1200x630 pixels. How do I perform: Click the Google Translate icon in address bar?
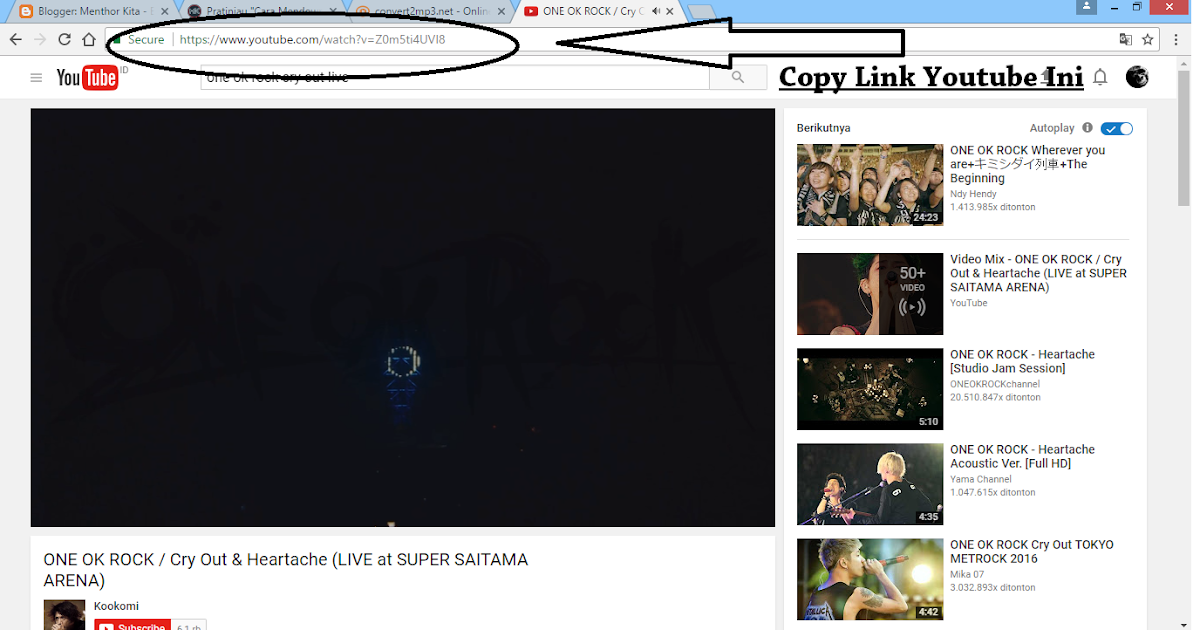1126,40
